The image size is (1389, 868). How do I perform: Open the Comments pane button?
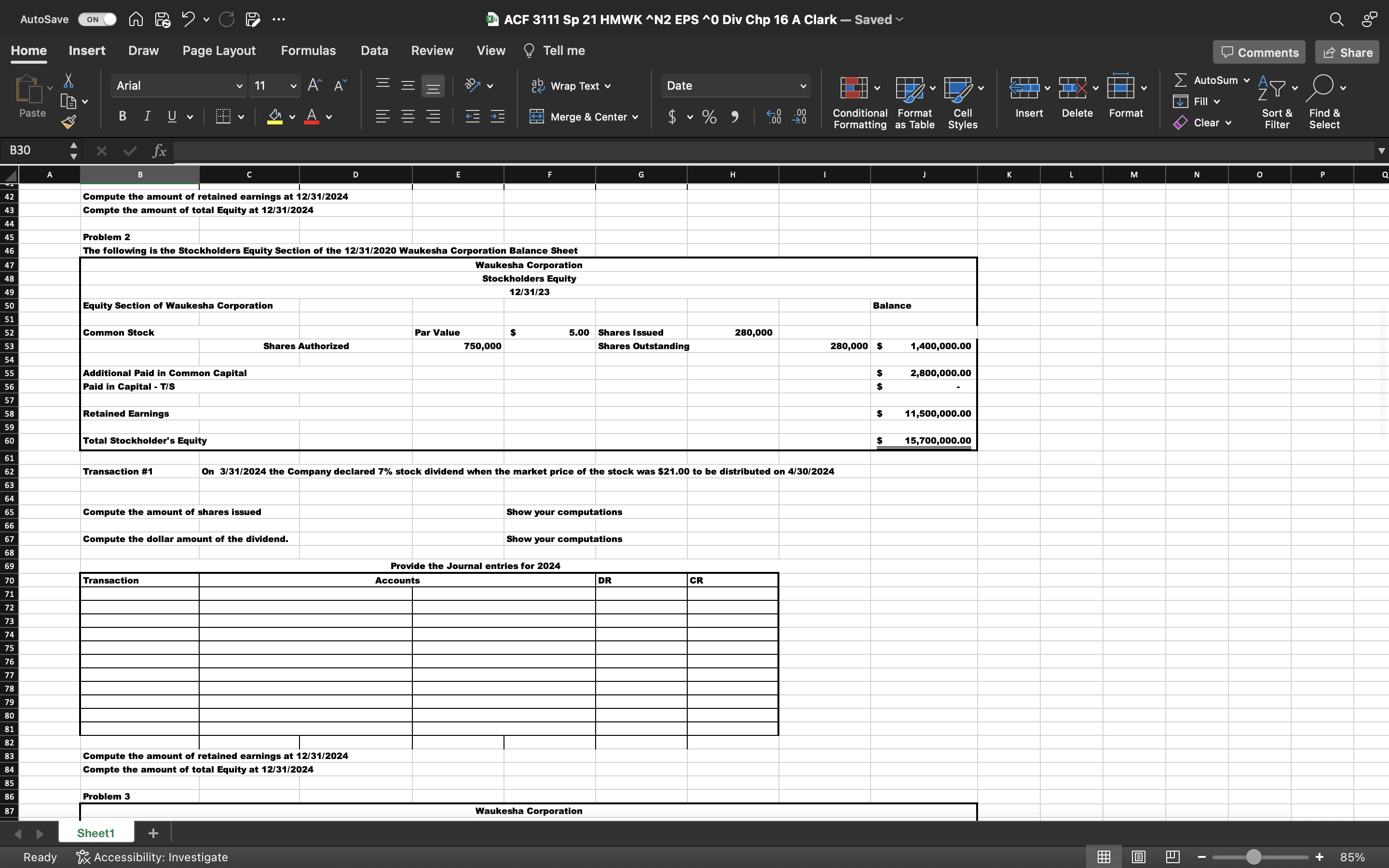click(1259, 52)
